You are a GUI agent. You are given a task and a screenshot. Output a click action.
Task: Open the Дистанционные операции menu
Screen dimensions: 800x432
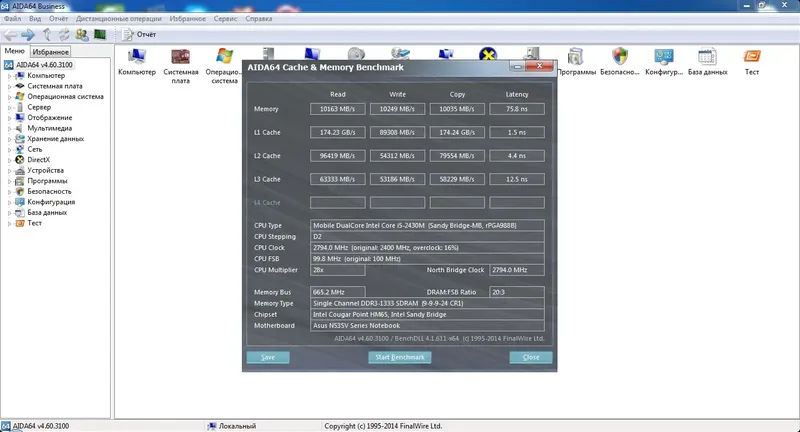119,19
